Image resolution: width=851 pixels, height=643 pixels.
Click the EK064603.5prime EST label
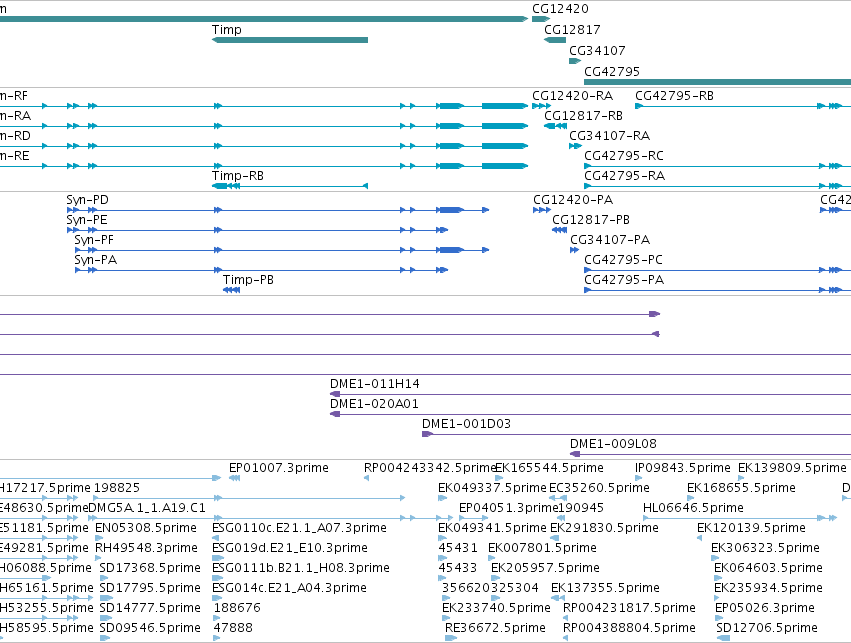(769, 569)
